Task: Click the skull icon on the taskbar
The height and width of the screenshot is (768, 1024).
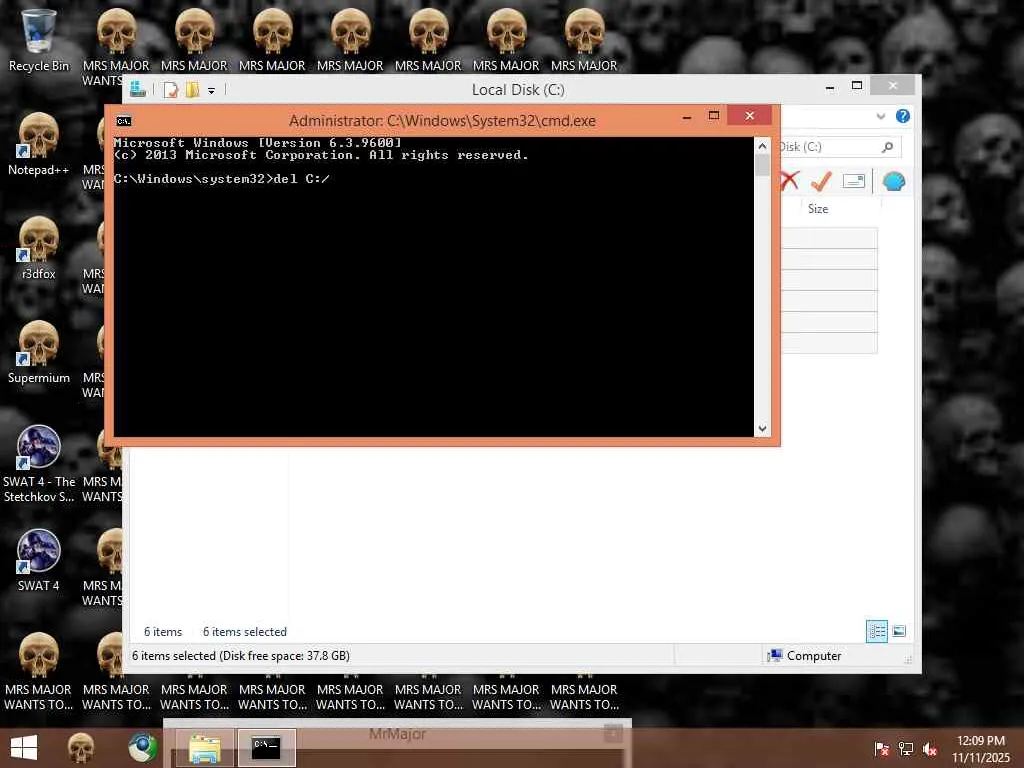Action: 81,748
